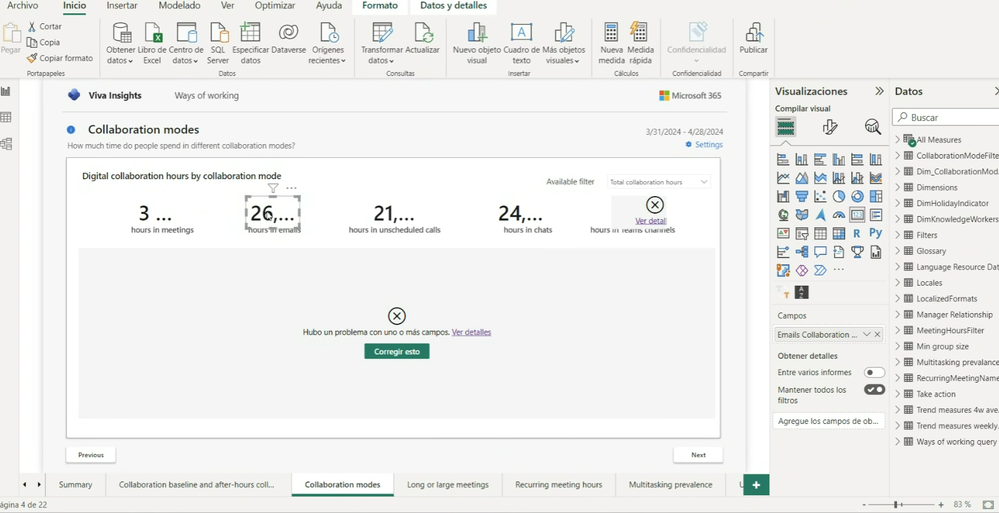This screenshot has height=513, width=999.
Task: Select the 'hours in meetings' card
Action: pos(162,217)
